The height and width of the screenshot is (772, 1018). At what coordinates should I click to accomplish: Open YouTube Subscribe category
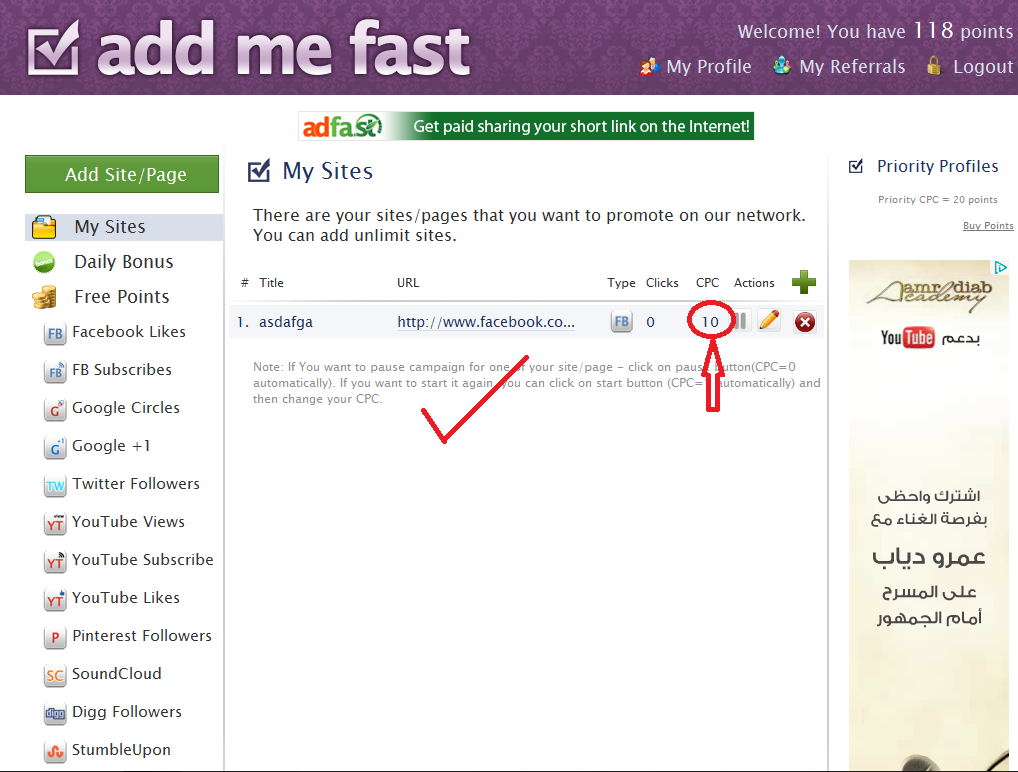[143, 560]
